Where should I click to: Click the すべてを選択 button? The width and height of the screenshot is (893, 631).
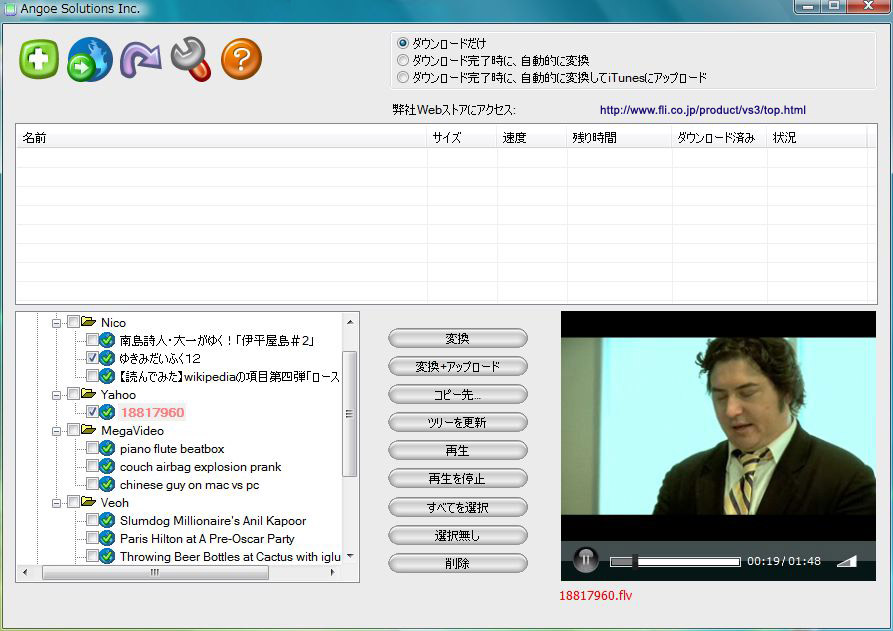(x=457, y=507)
